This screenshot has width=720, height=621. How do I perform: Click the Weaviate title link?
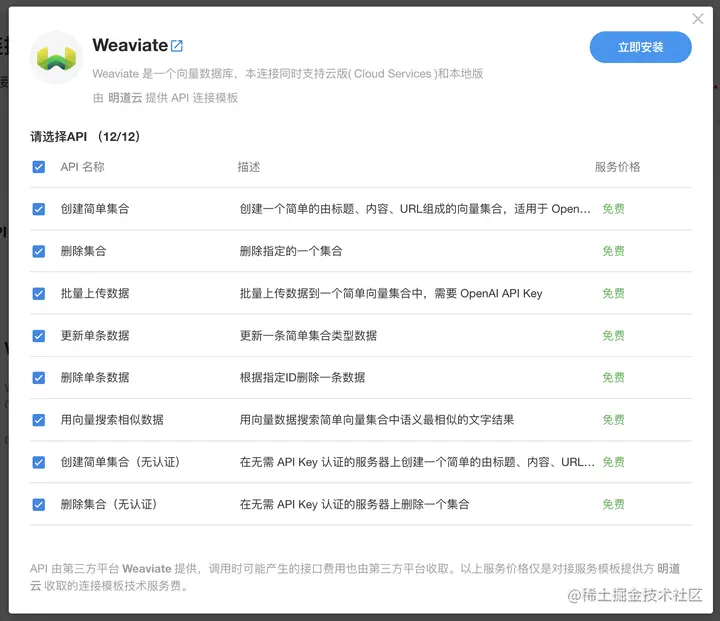coord(130,45)
